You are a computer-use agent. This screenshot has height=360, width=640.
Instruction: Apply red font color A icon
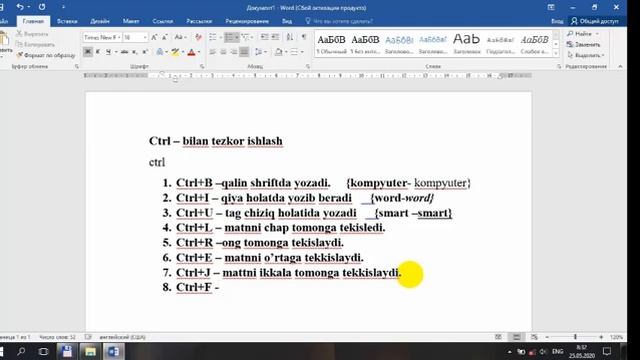[x=191, y=52]
